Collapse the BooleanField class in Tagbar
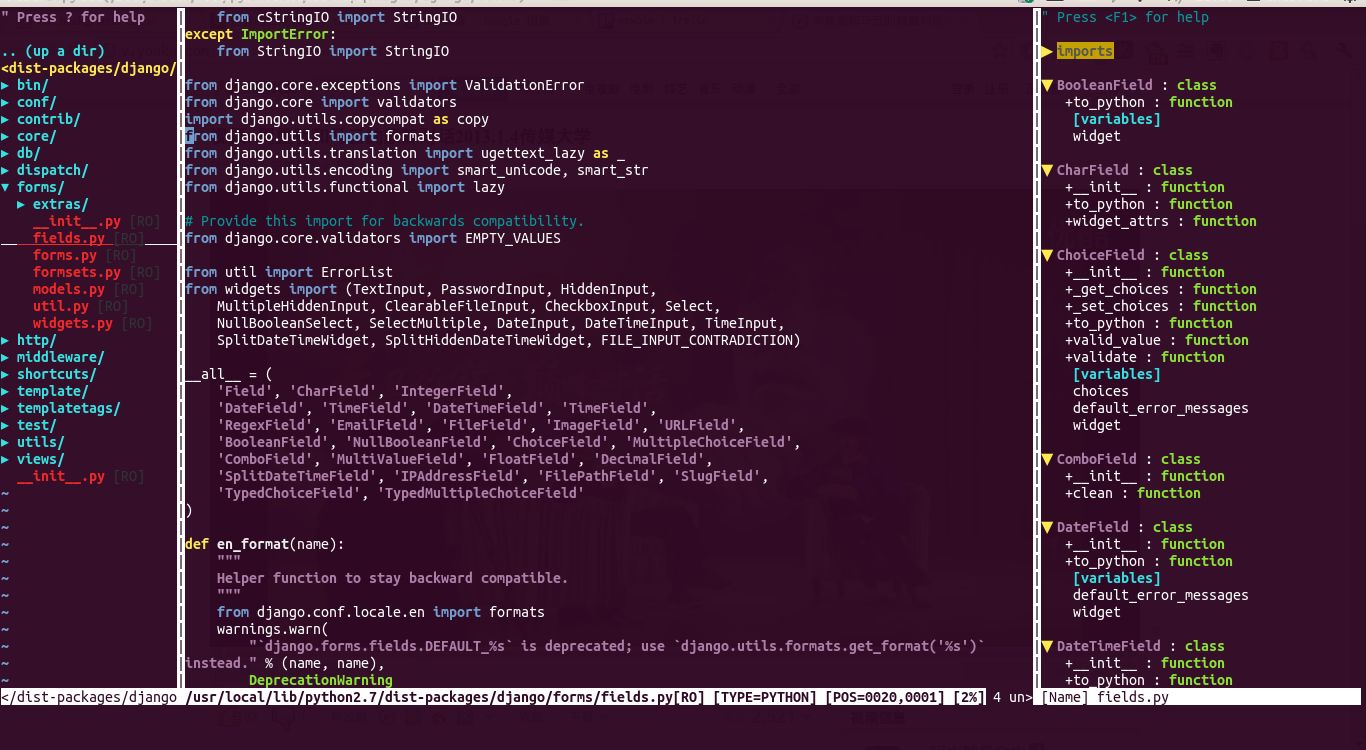1366x750 pixels. tap(1047, 86)
